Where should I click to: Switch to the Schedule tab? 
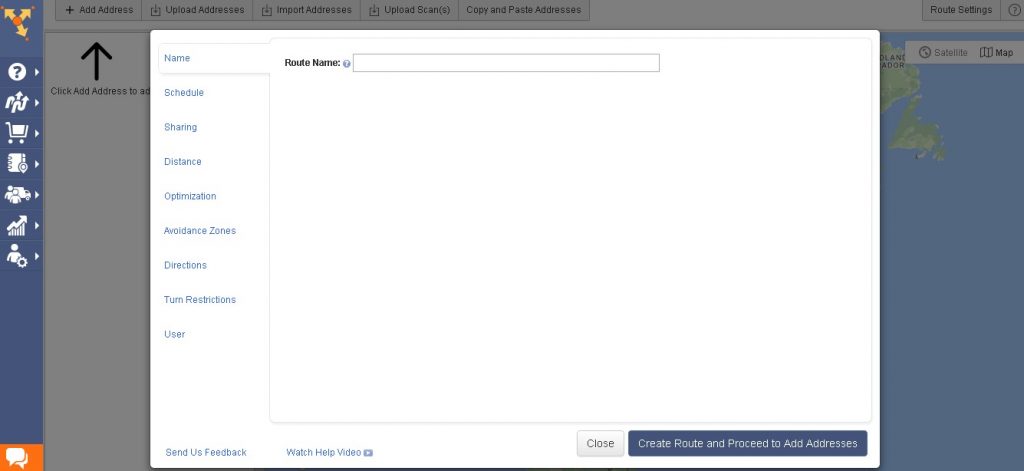(184, 93)
